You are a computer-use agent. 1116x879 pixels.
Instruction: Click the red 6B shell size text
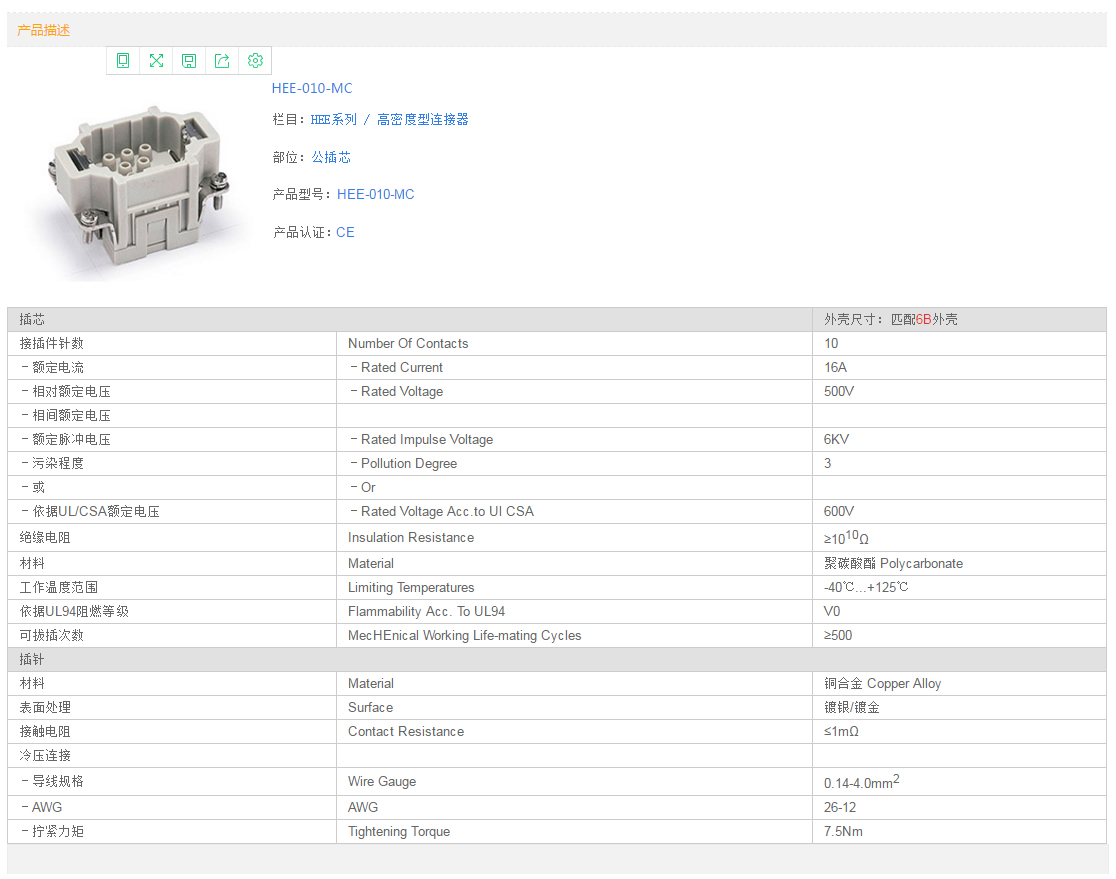(923, 319)
